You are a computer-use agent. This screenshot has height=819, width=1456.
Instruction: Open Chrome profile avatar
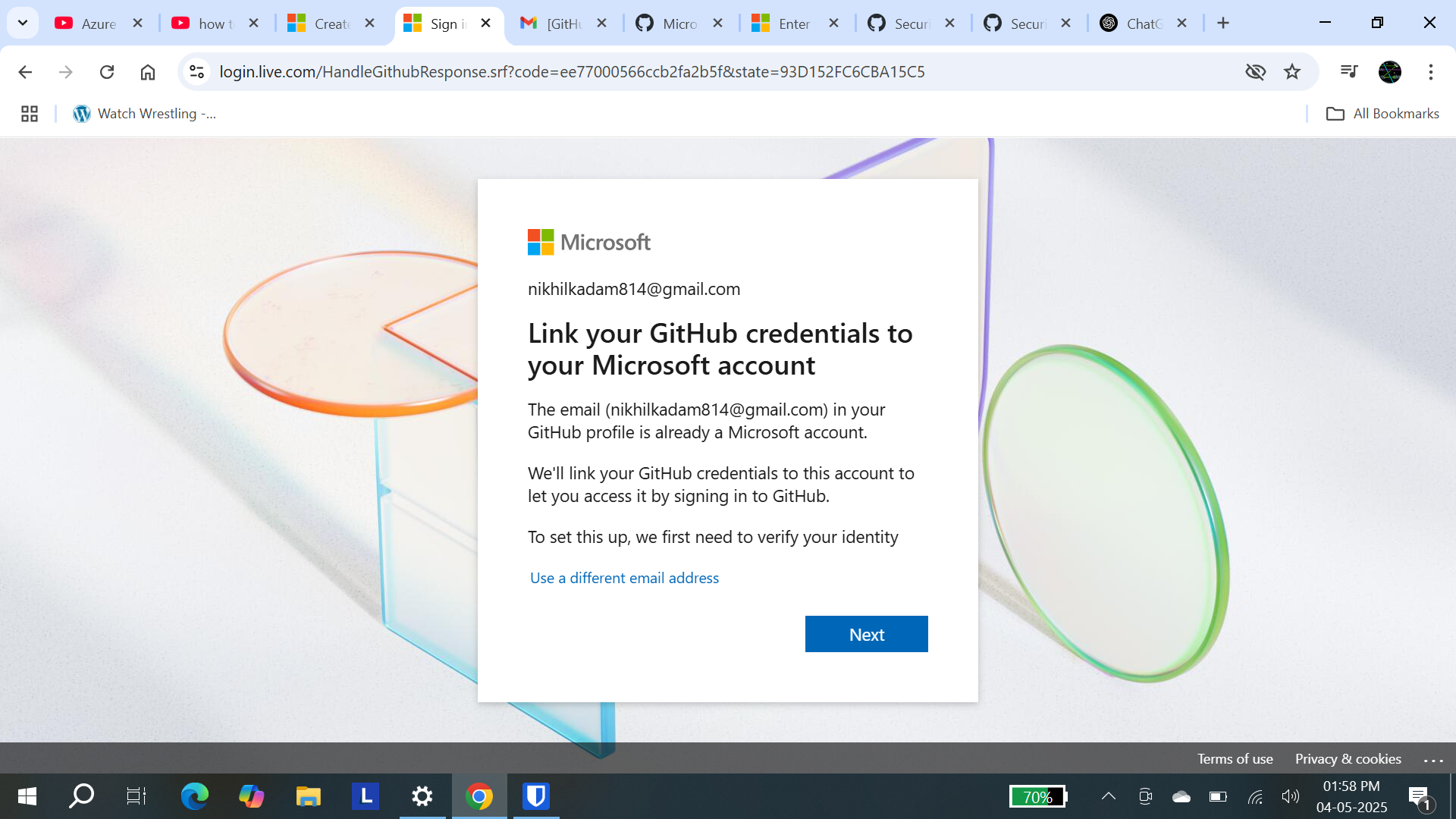1389,72
